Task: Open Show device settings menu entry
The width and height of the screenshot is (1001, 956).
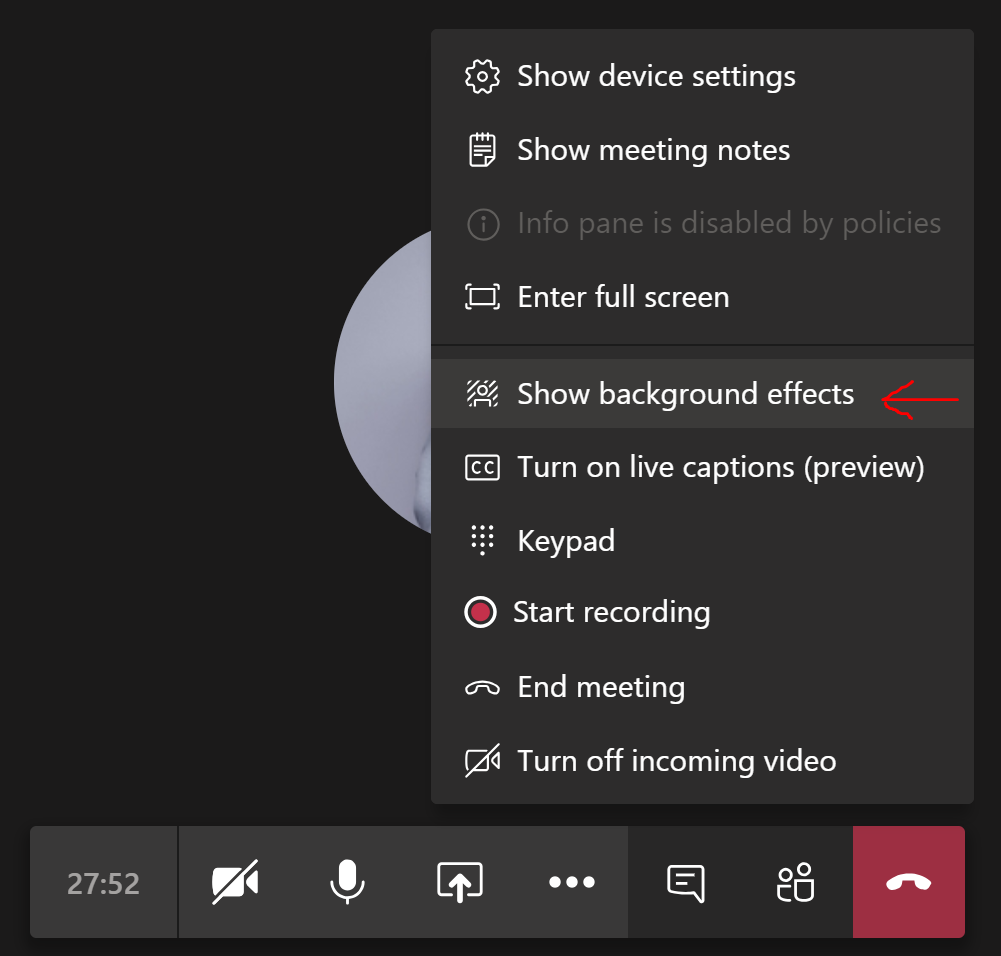Action: pos(702,77)
